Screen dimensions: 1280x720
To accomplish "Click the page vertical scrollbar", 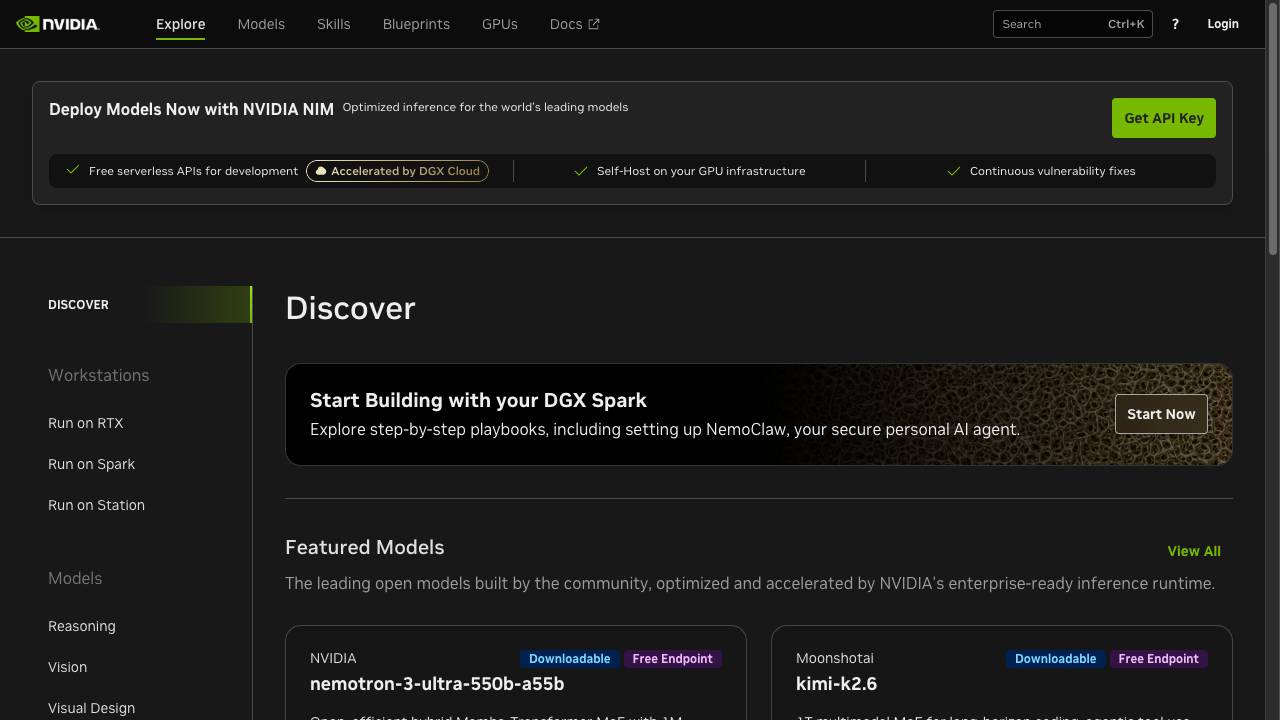I will coord(1272,128).
